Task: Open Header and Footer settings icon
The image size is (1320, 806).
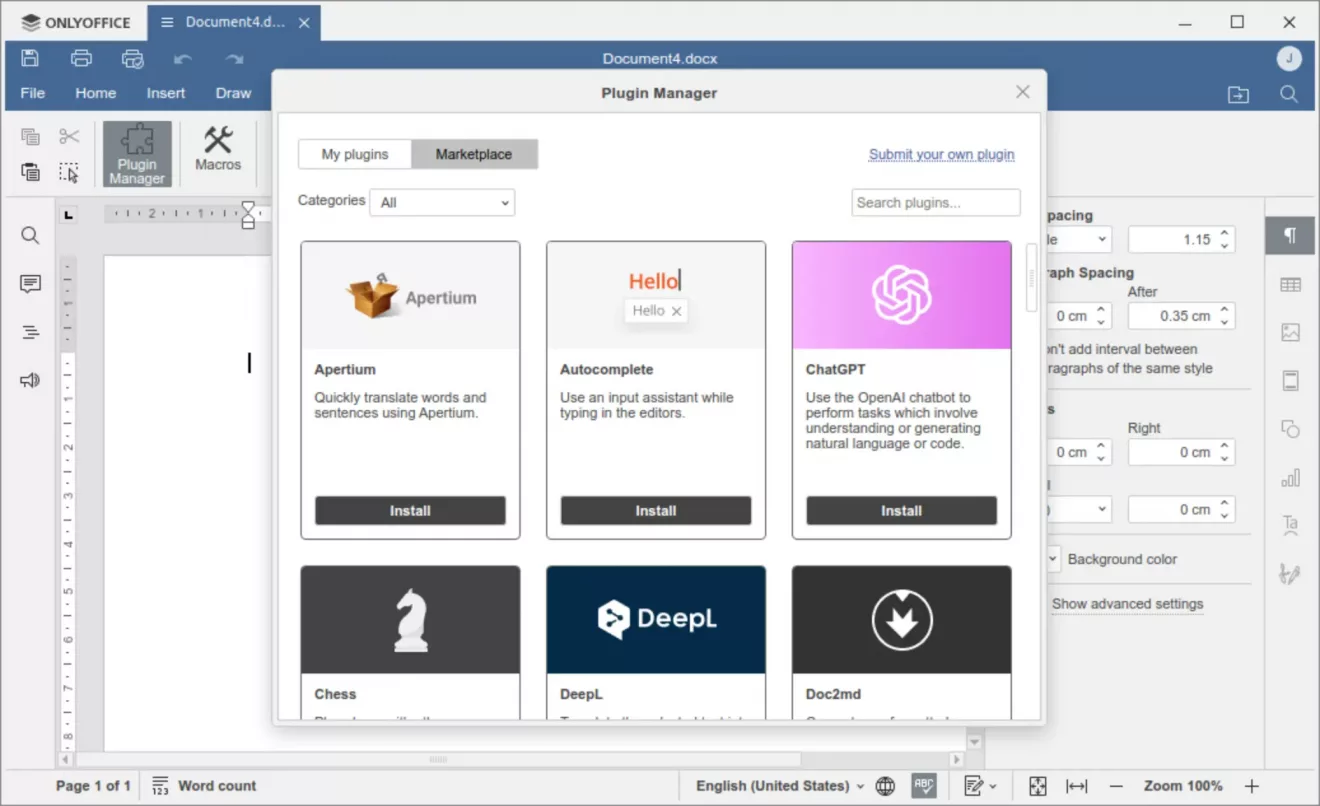Action: coord(1291,380)
